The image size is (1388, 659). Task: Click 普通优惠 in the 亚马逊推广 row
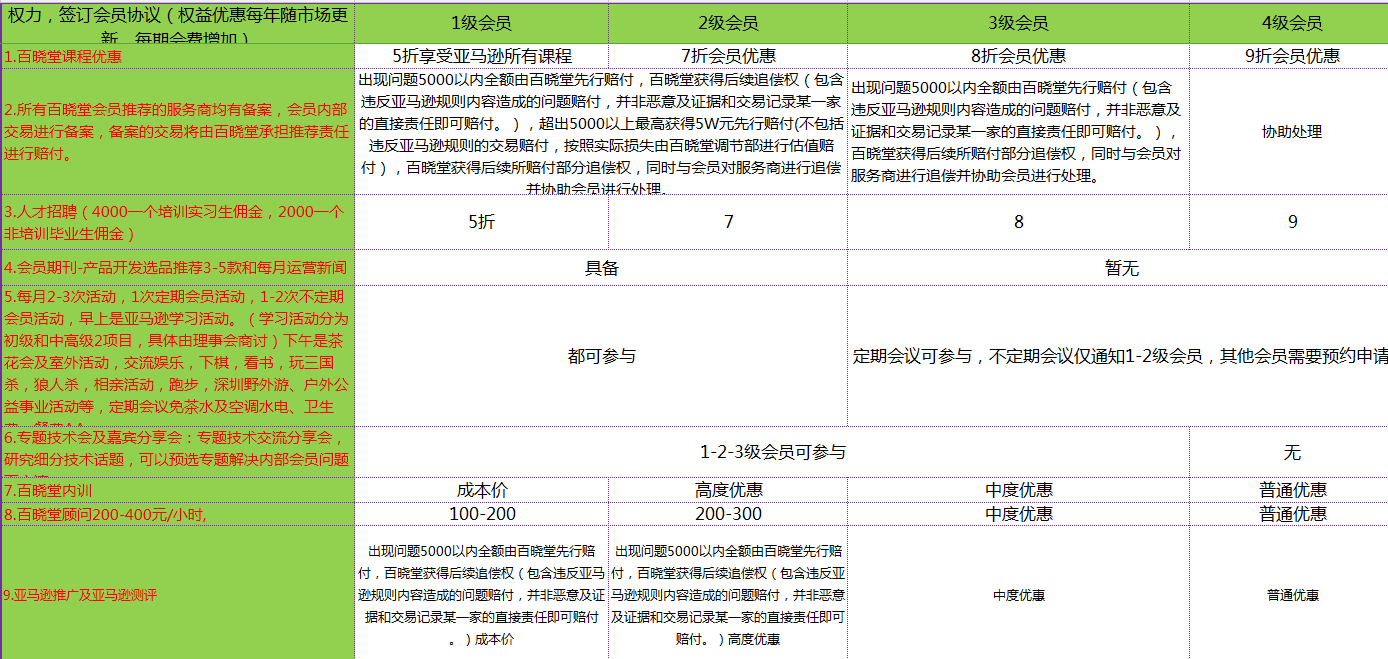coord(1289,593)
